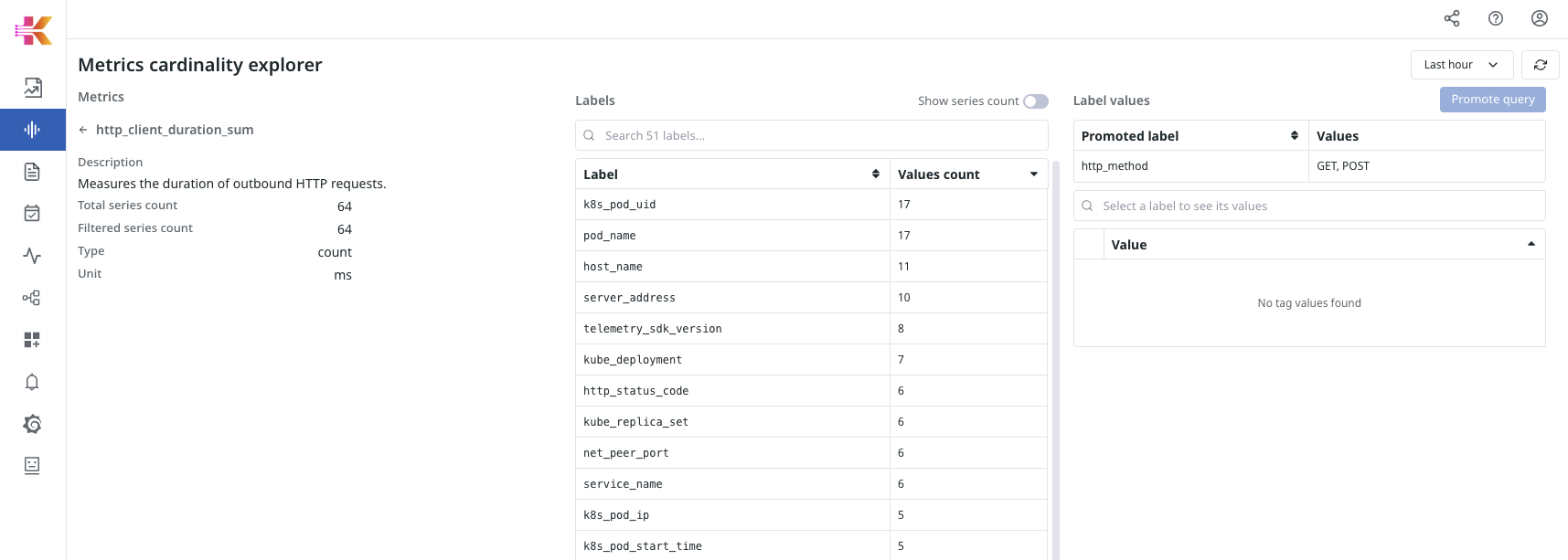
Task: Click the Promote query button
Action: coord(1492,100)
